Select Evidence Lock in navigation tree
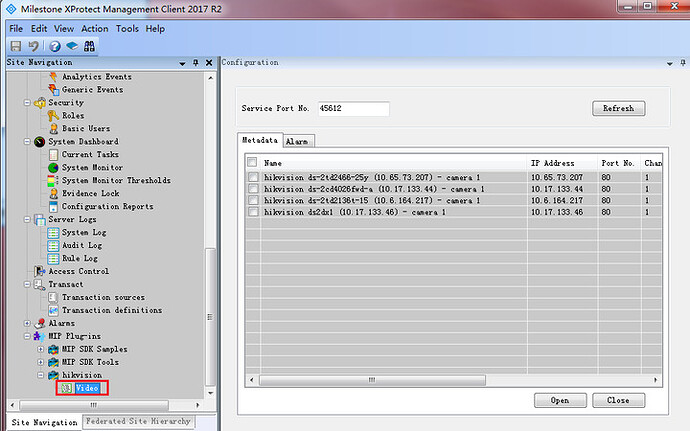The width and height of the screenshot is (690, 431). (x=90, y=193)
